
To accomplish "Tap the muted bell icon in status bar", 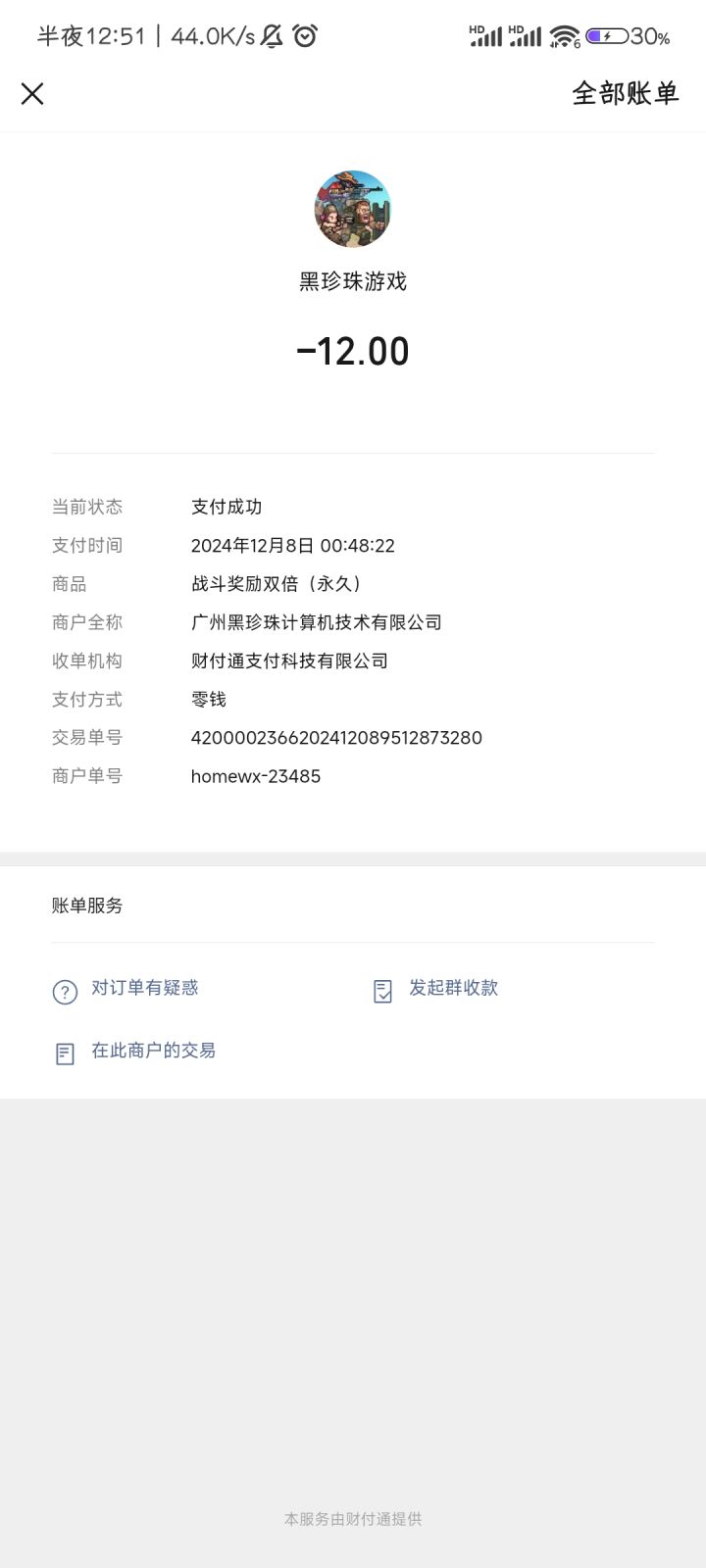I will pyautogui.click(x=272, y=36).
